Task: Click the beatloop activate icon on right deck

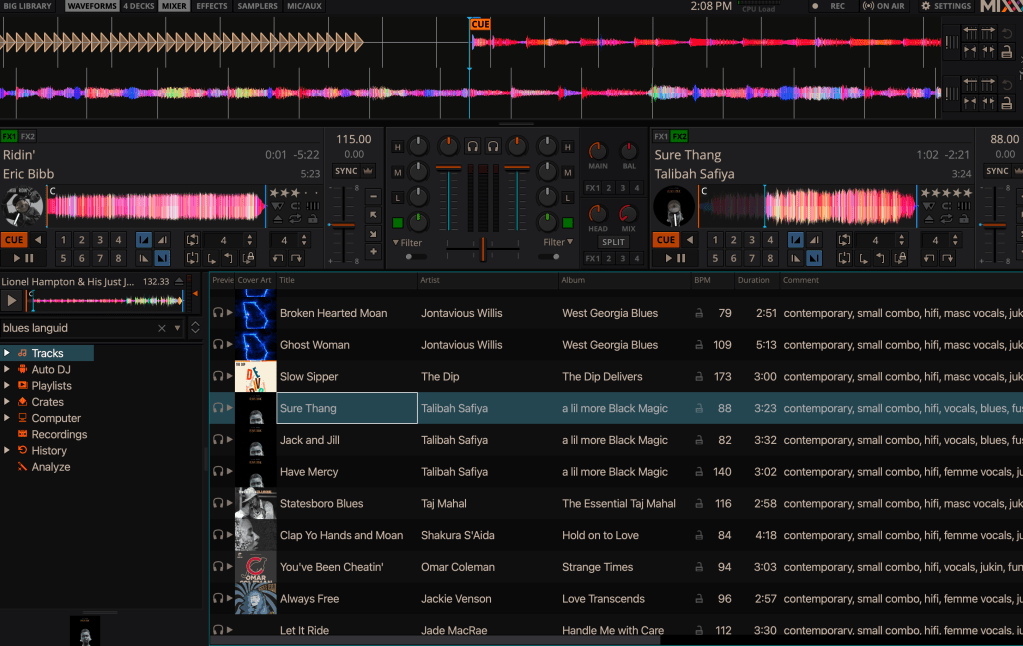Action: click(845, 240)
